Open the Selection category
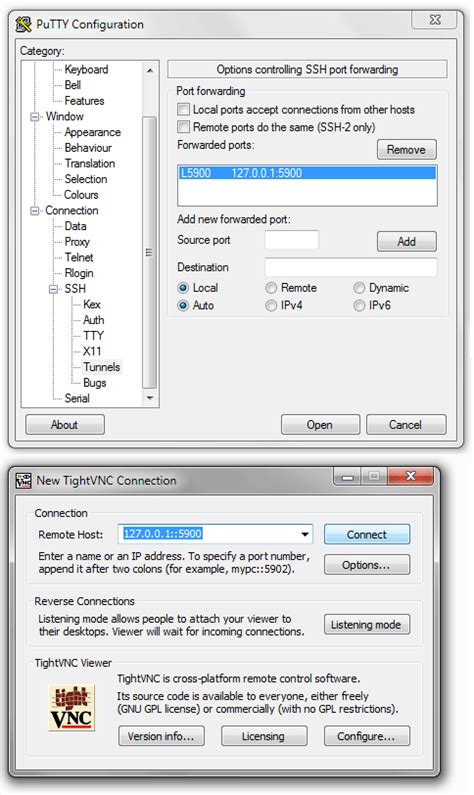 86,179
